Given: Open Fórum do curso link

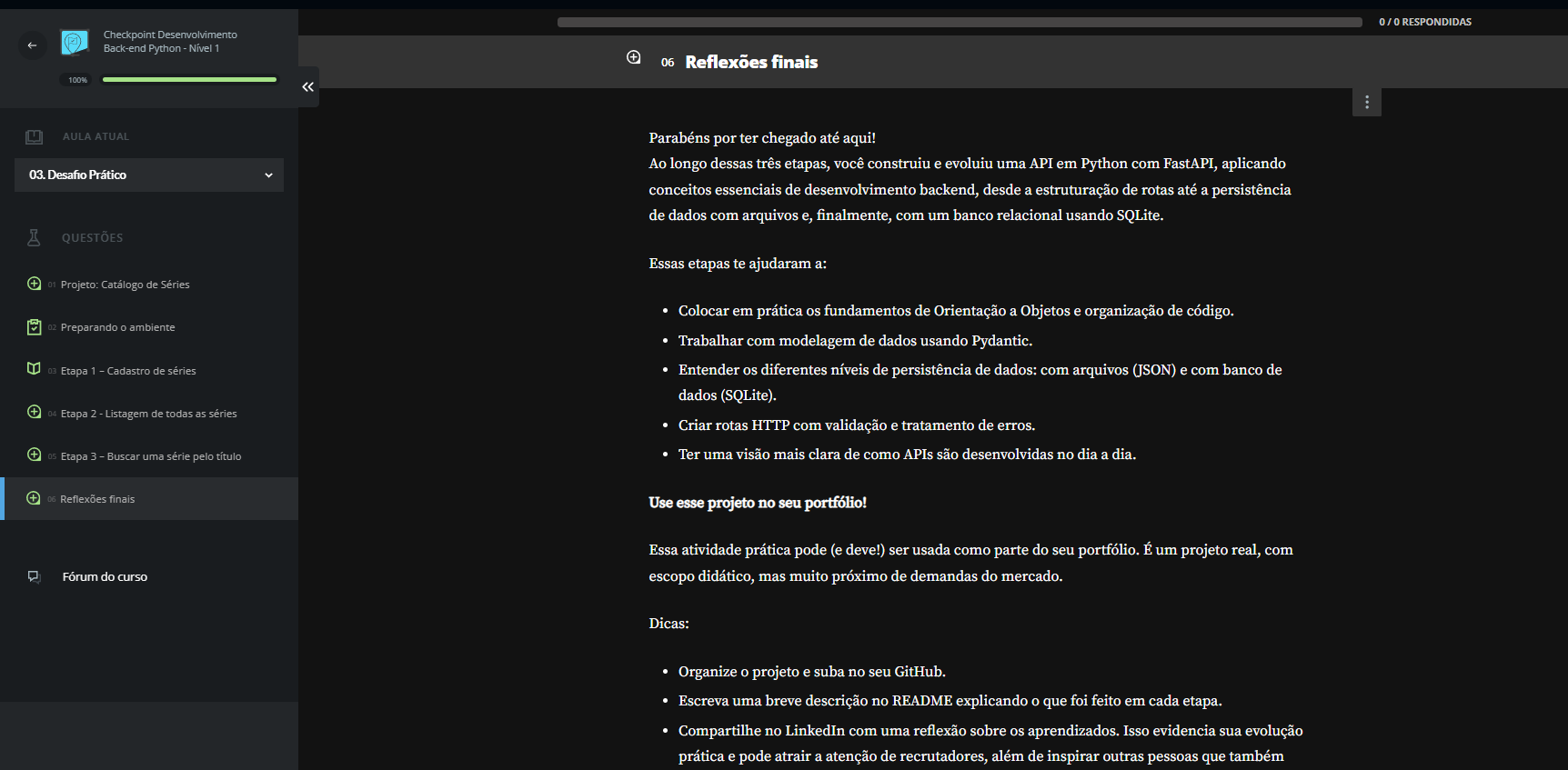Looking at the screenshot, I should [x=105, y=576].
